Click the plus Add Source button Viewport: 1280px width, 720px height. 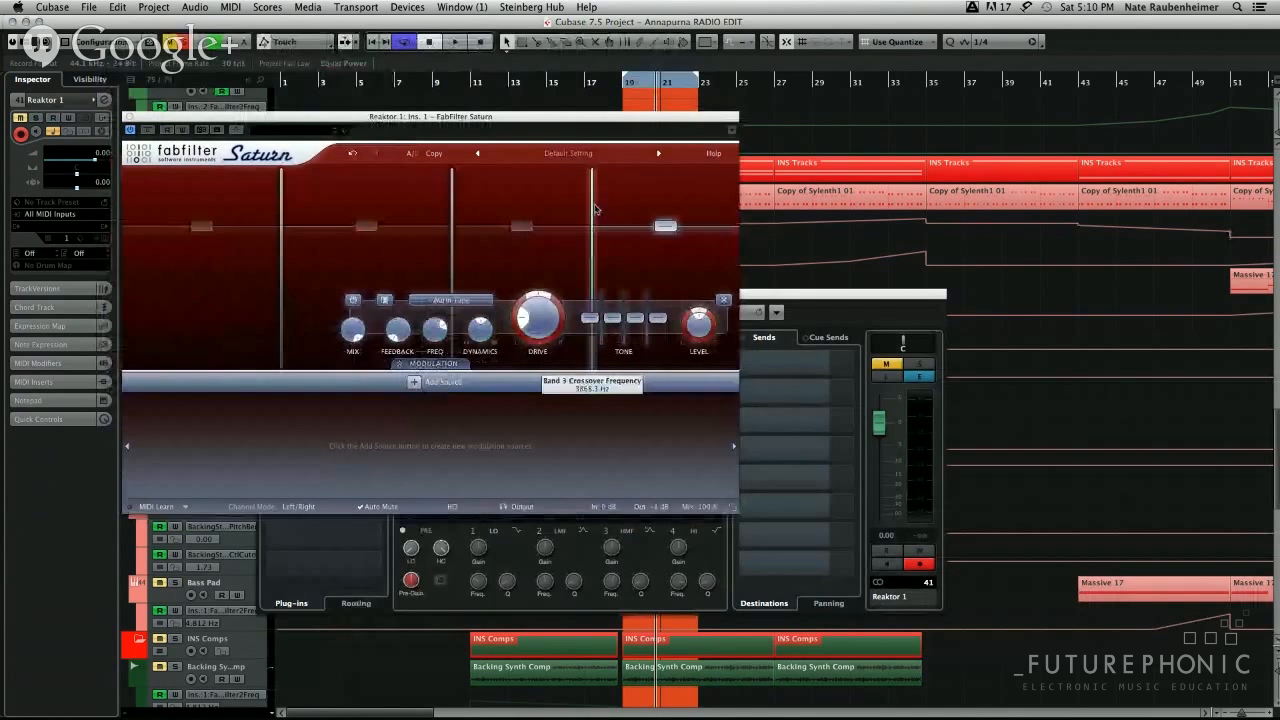(414, 382)
